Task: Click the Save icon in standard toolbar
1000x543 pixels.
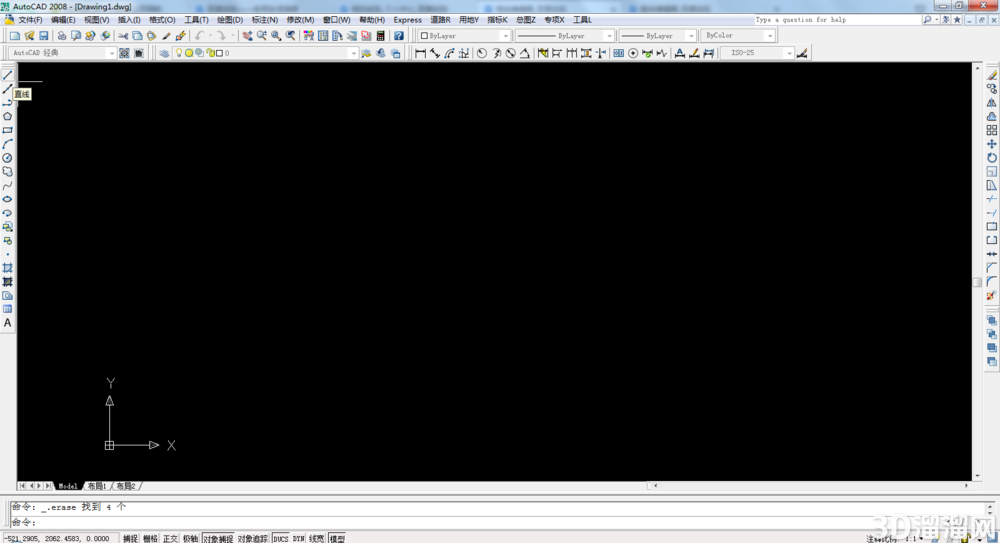Action: coord(43,36)
